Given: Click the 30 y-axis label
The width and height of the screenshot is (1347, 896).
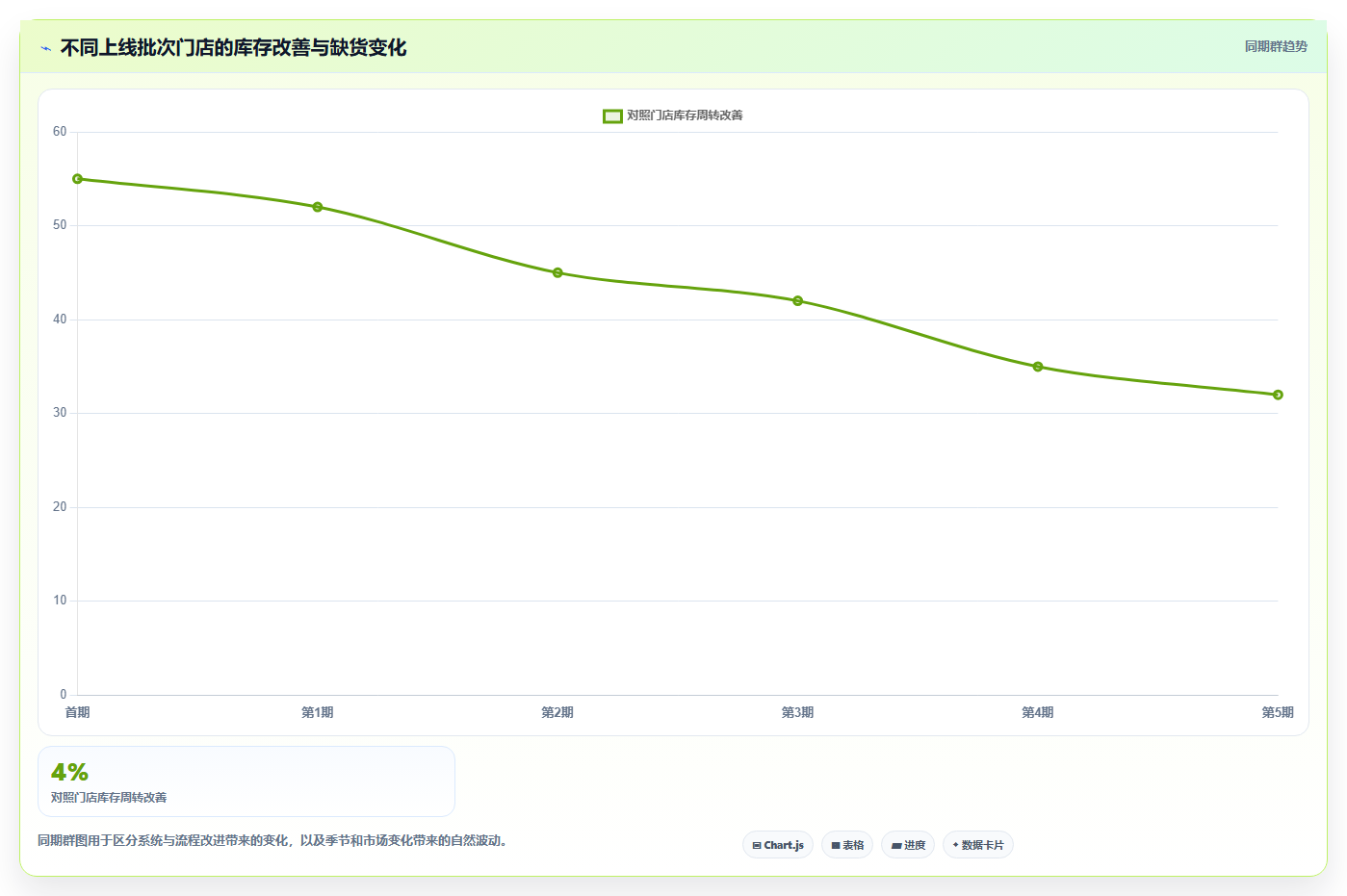Looking at the screenshot, I should (60, 413).
